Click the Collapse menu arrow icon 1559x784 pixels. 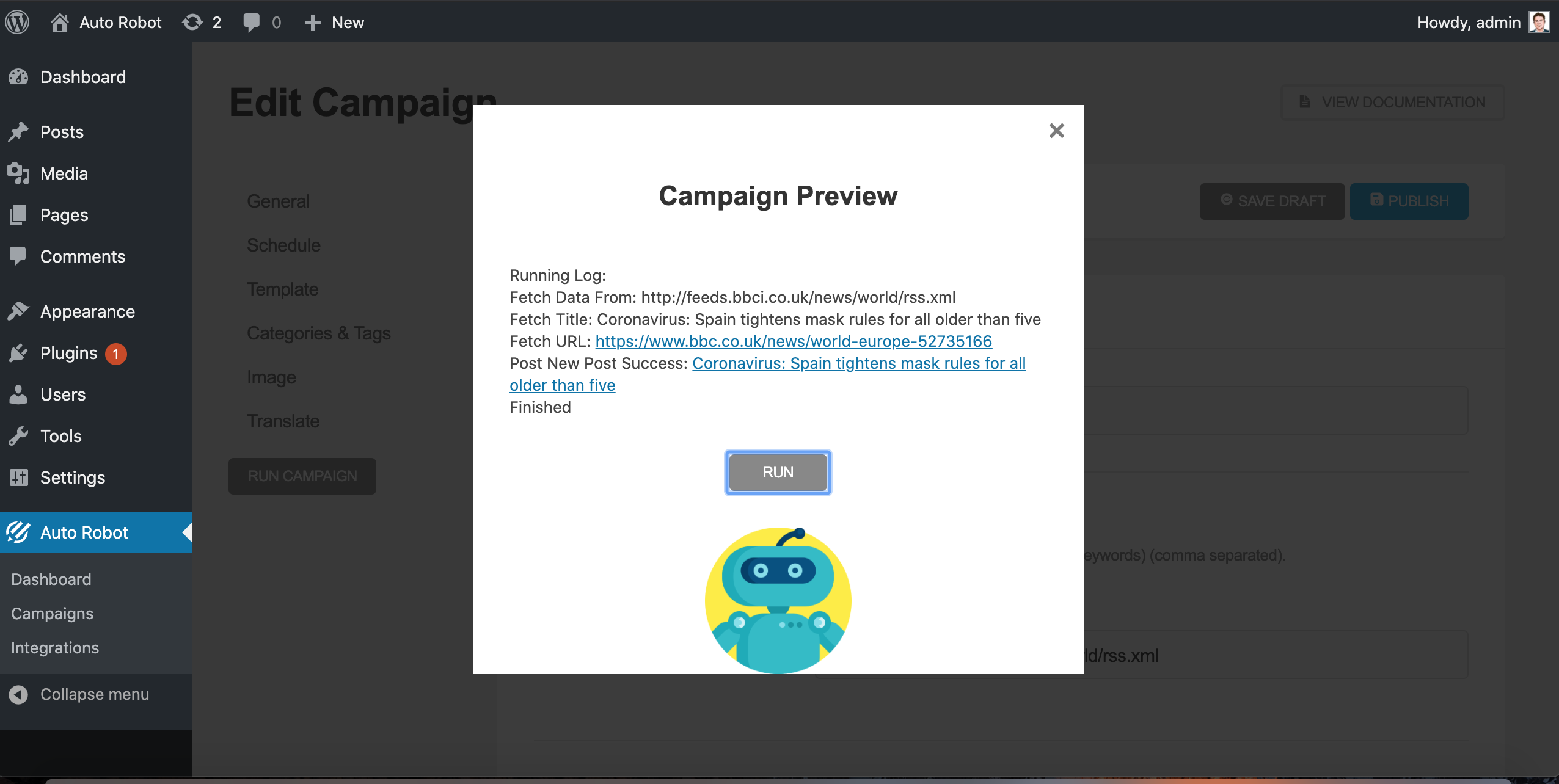pos(18,694)
